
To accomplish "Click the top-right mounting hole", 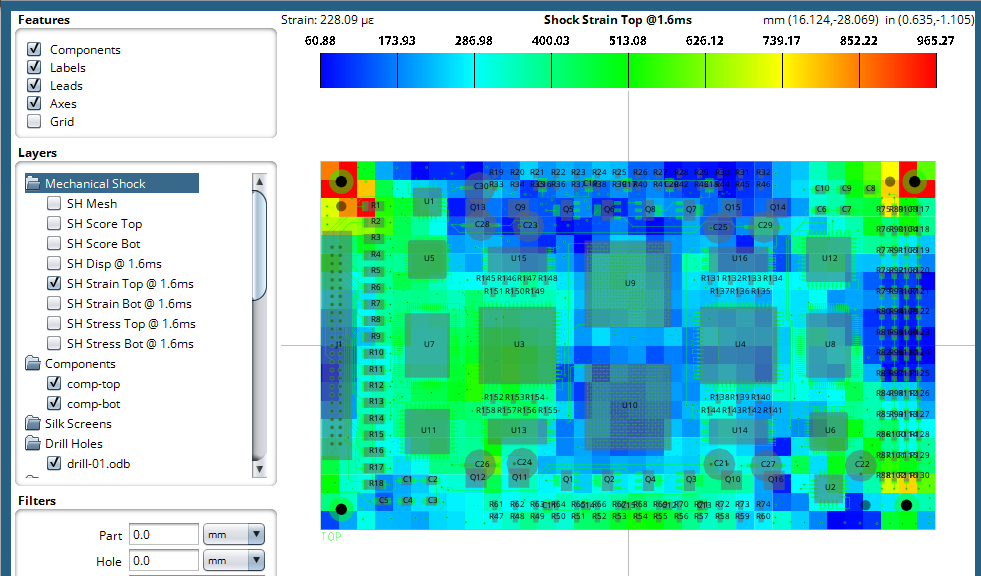I will tap(914, 182).
